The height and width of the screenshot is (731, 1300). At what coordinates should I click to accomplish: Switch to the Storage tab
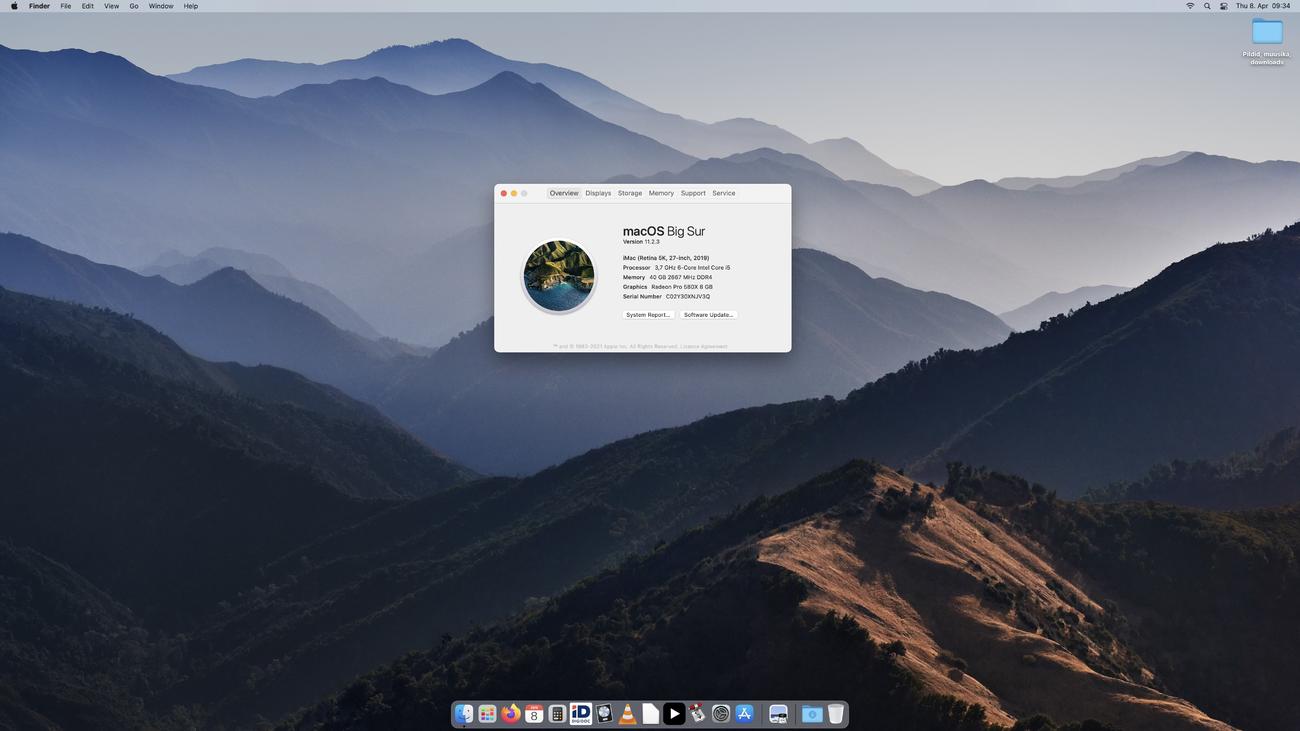click(630, 193)
